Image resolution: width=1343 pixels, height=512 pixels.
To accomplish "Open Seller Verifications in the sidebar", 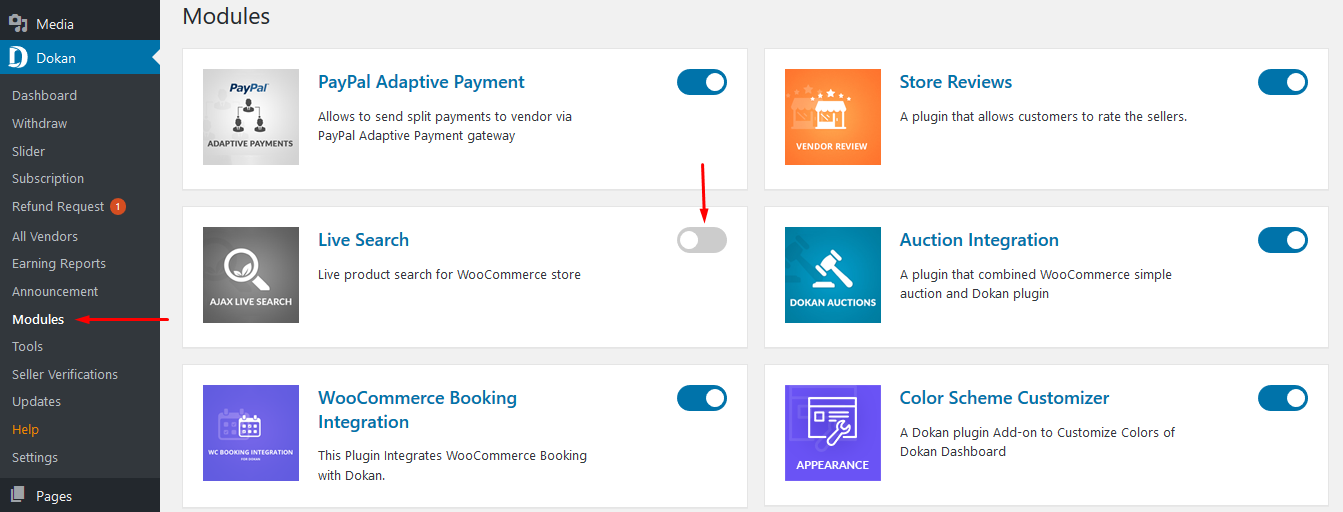I will pyautogui.click(x=65, y=375).
